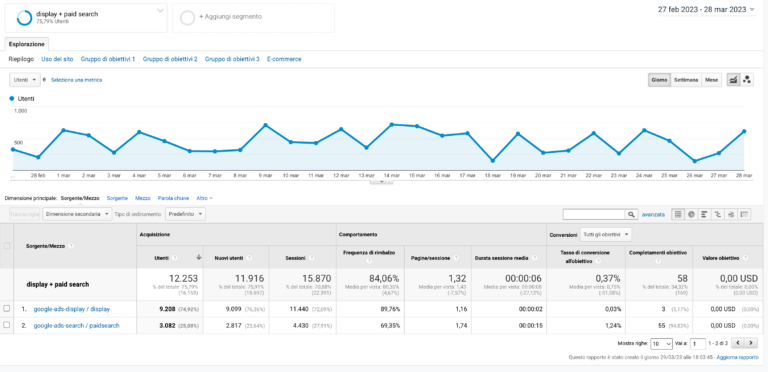
Task: Set chart granularity to Settimana
Action: (x=686, y=80)
